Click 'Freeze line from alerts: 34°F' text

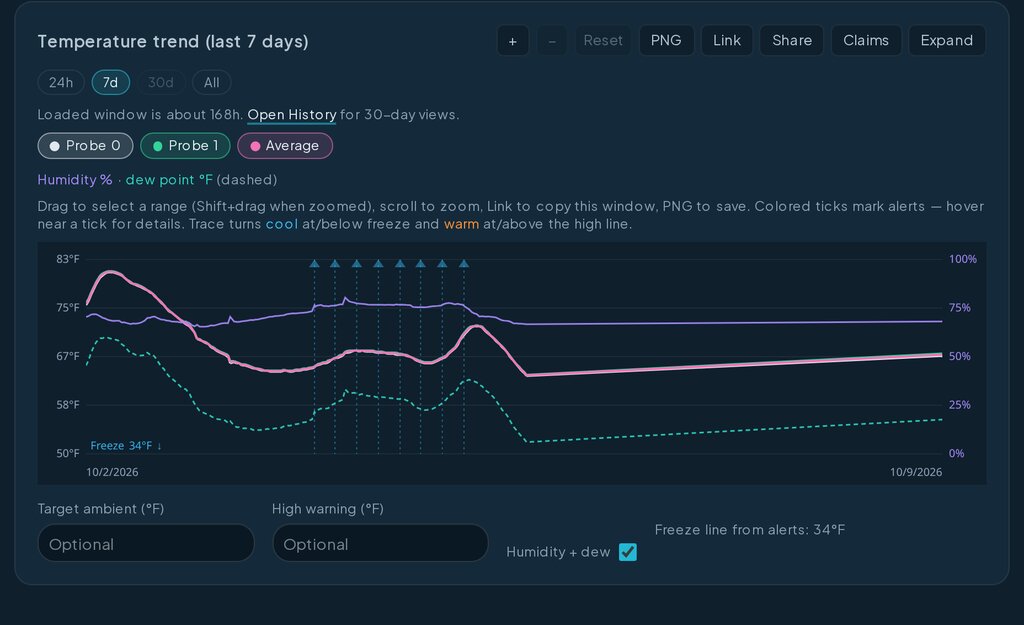coord(750,530)
